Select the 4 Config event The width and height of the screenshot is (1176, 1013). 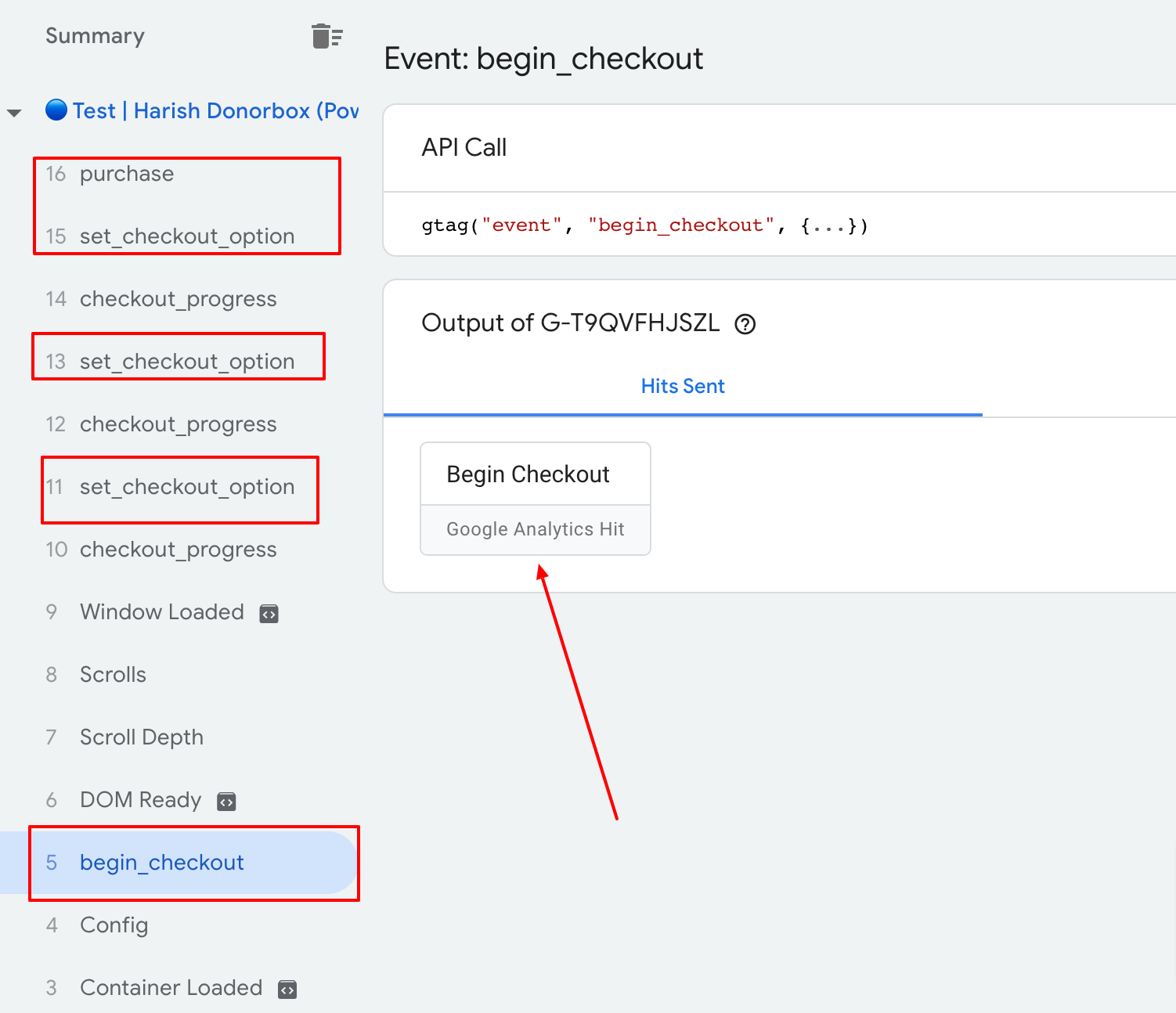(x=114, y=925)
